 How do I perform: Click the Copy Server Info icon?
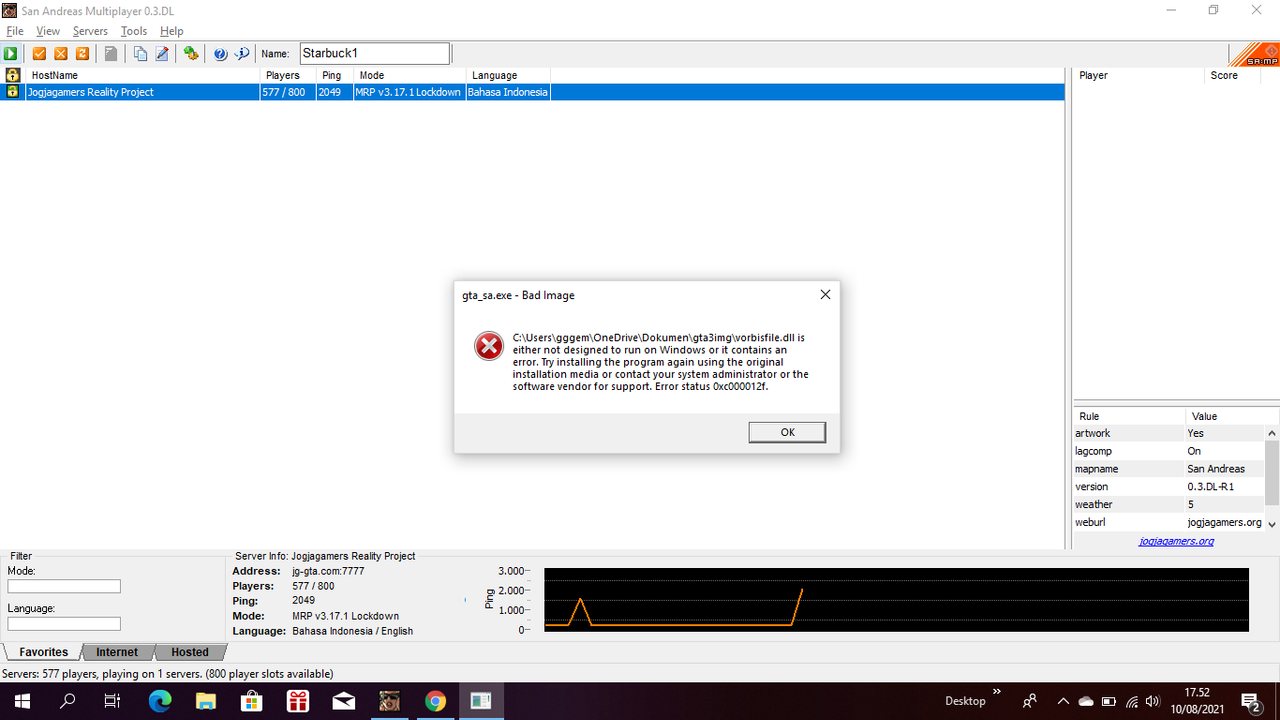point(141,54)
